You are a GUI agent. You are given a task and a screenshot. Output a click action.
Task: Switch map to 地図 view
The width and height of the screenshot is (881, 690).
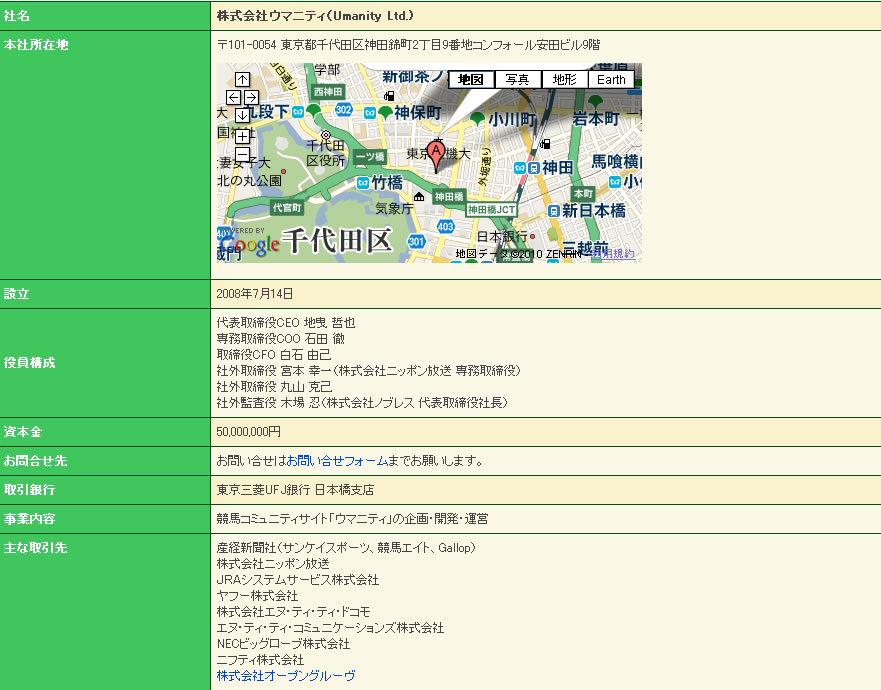tap(471, 80)
